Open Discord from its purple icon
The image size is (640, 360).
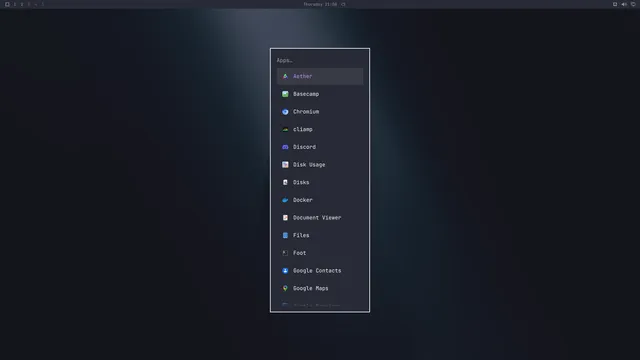285,147
